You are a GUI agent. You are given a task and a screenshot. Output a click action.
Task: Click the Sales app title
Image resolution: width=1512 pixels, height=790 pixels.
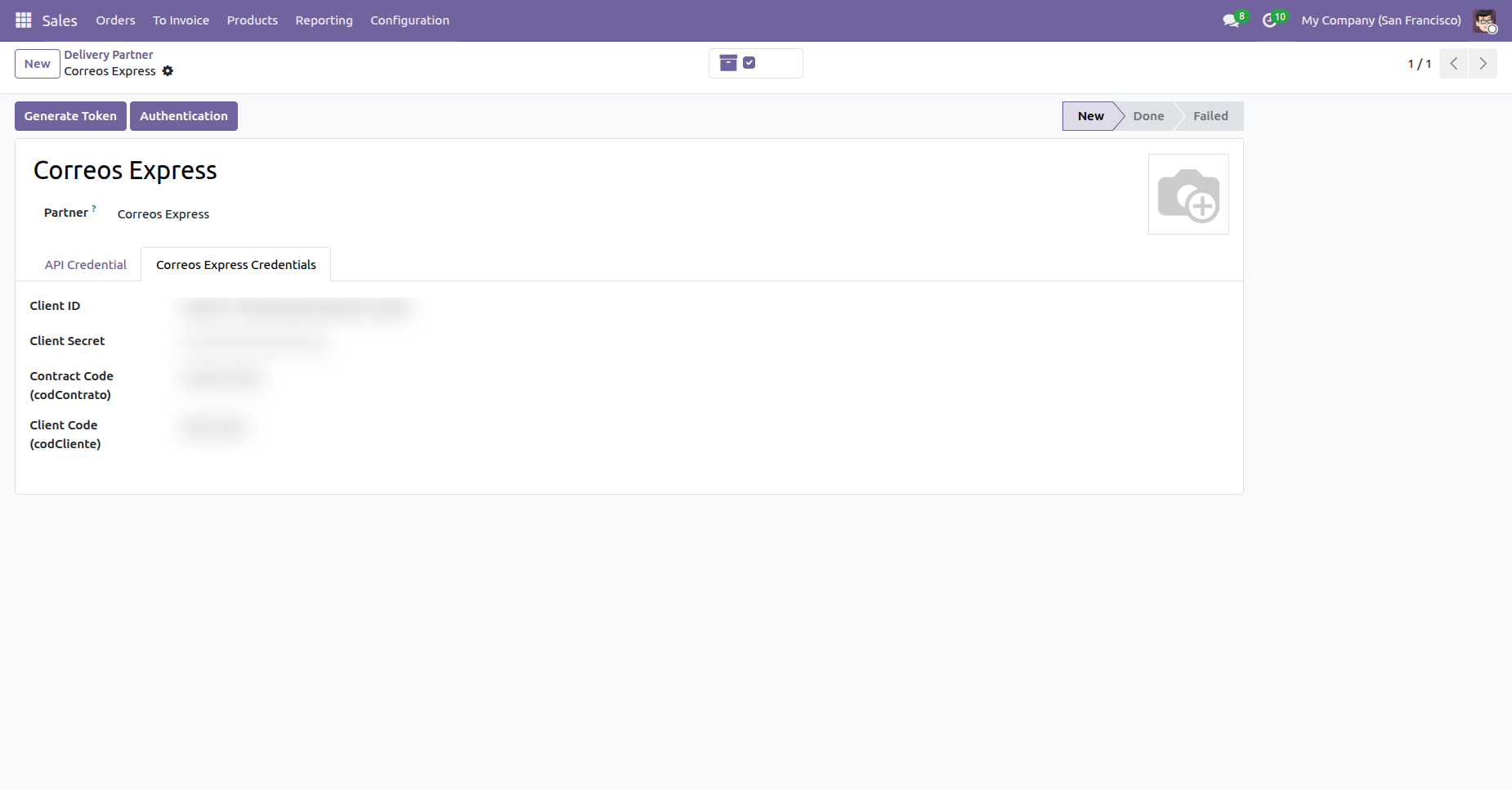coord(60,20)
